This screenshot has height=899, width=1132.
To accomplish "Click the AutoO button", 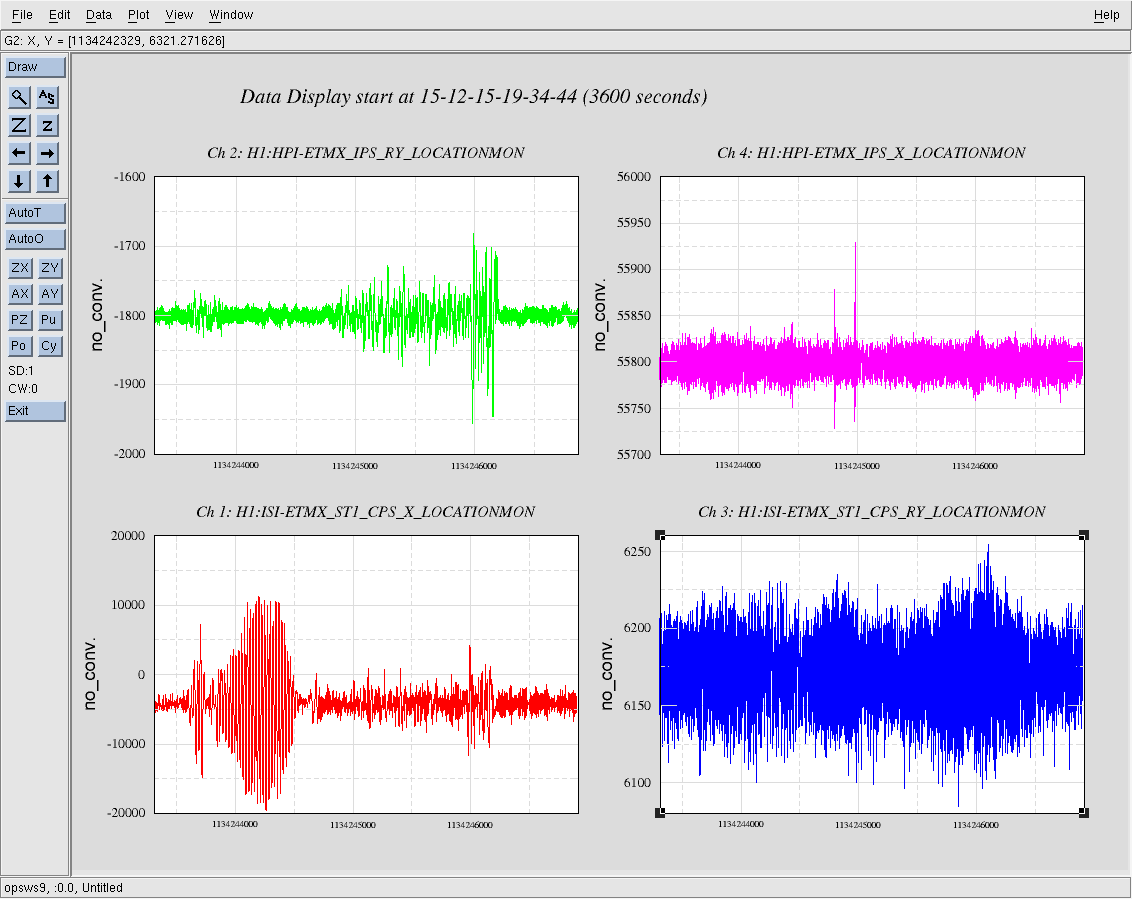I will (x=35, y=239).
